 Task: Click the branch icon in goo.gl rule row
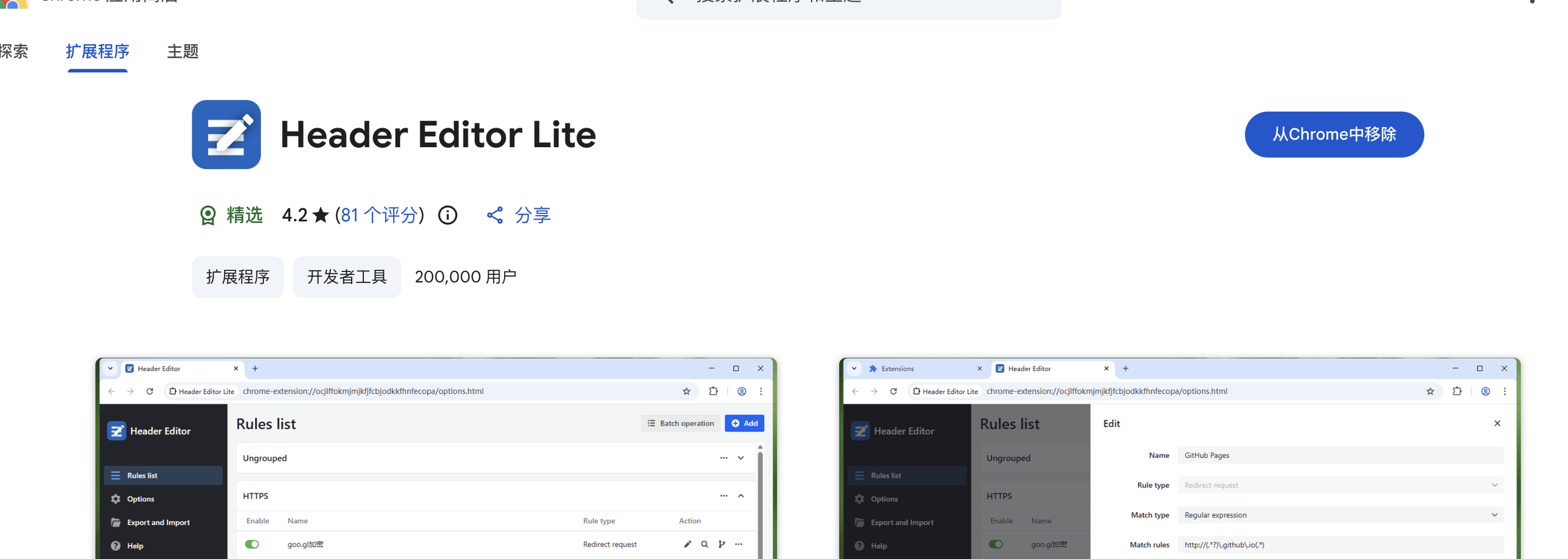pos(722,544)
